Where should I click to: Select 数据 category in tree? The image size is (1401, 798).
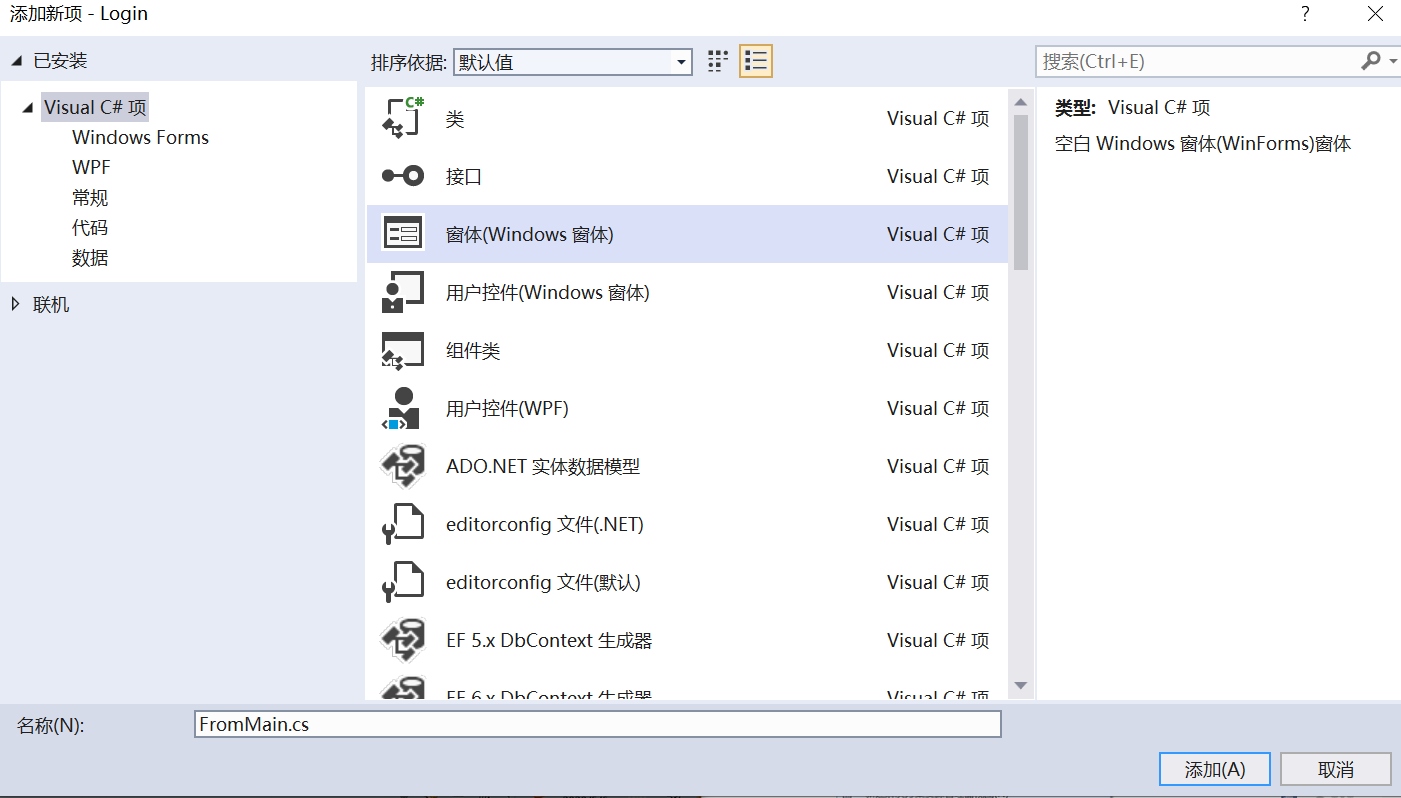(90, 258)
